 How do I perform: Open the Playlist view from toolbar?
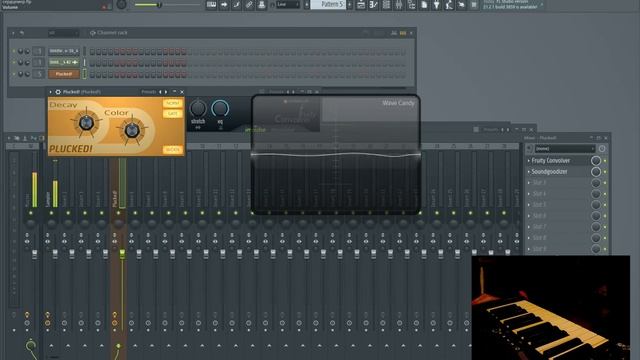click(x=361, y=5)
